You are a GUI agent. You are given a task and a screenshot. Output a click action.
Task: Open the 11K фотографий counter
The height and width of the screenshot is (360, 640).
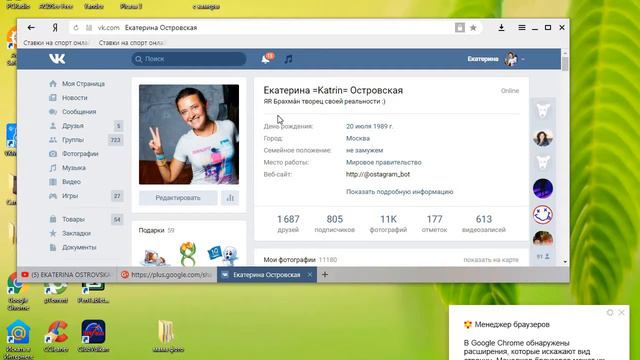388,224
